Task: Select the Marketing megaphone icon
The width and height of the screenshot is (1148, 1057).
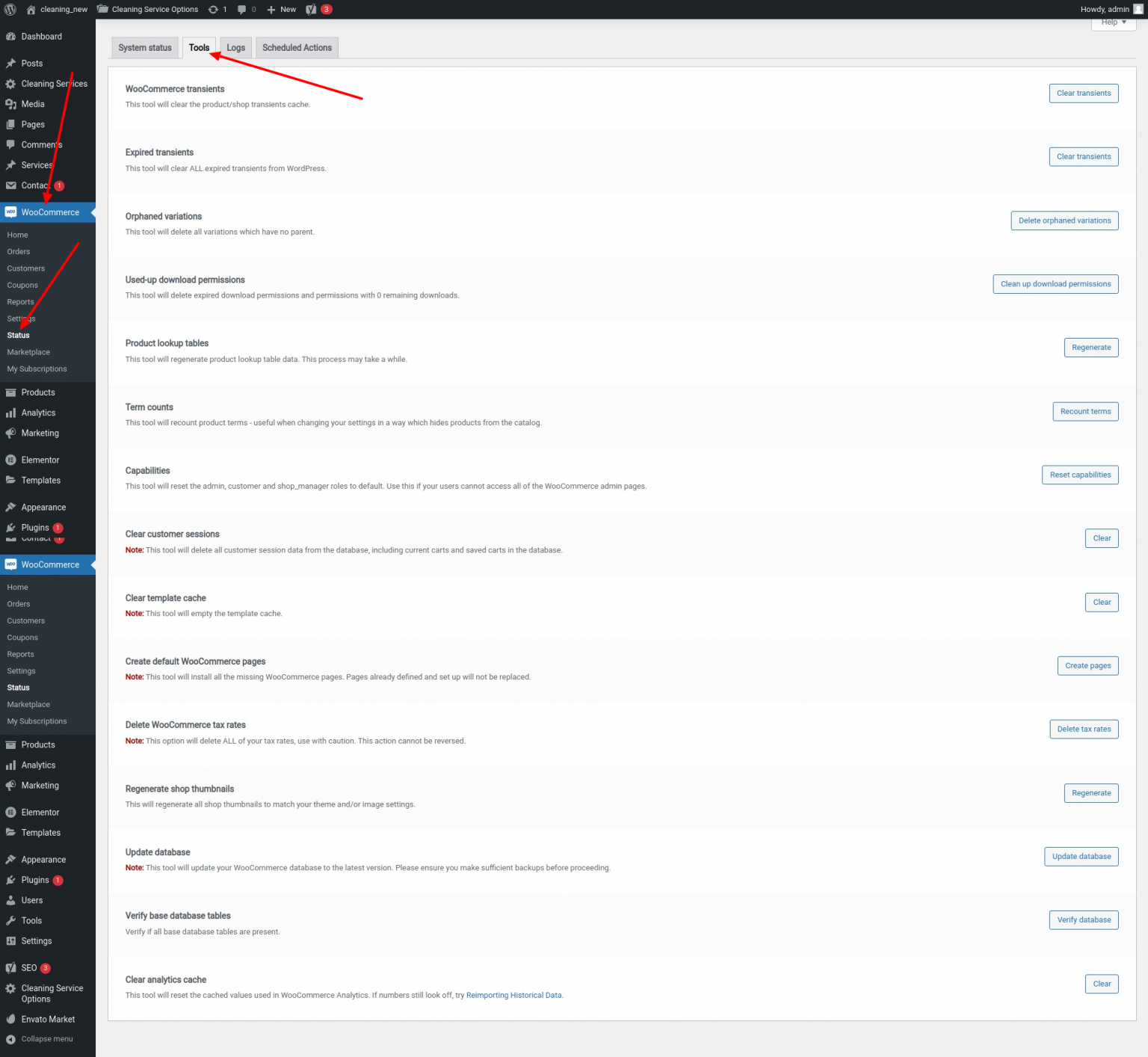Action: pos(10,433)
